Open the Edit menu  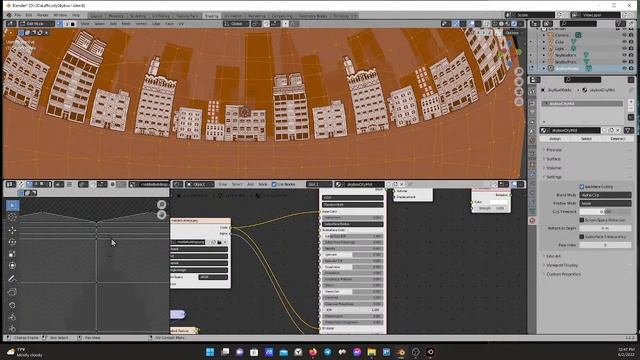pos(29,15)
